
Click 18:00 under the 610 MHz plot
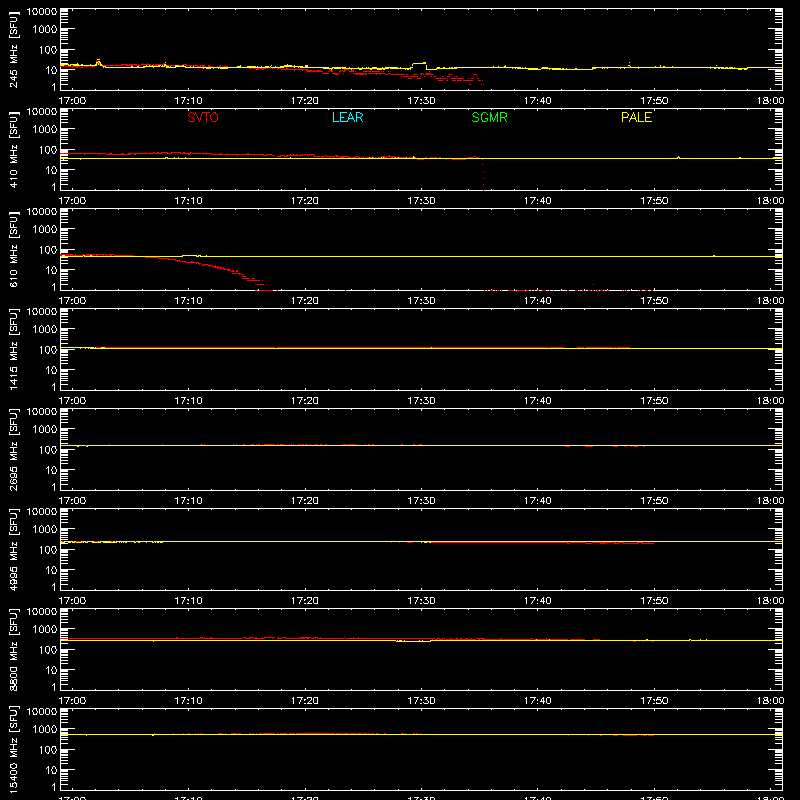tap(770, 301)
